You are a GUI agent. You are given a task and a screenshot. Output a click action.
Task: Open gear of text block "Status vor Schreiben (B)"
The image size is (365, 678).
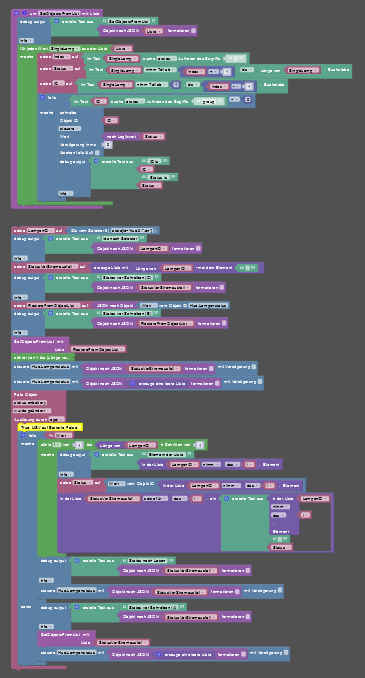click(50, 313)
